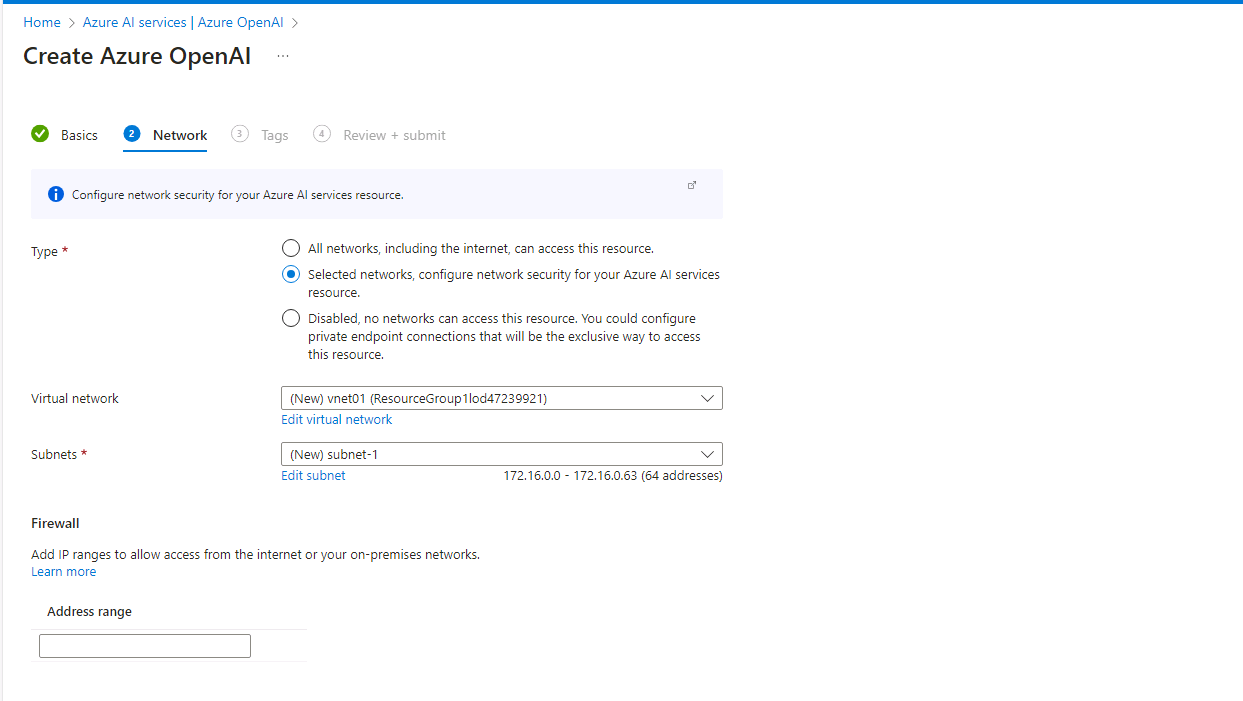
Task: Select the Disabled network access radio button
Action: (x=291, y=318)
